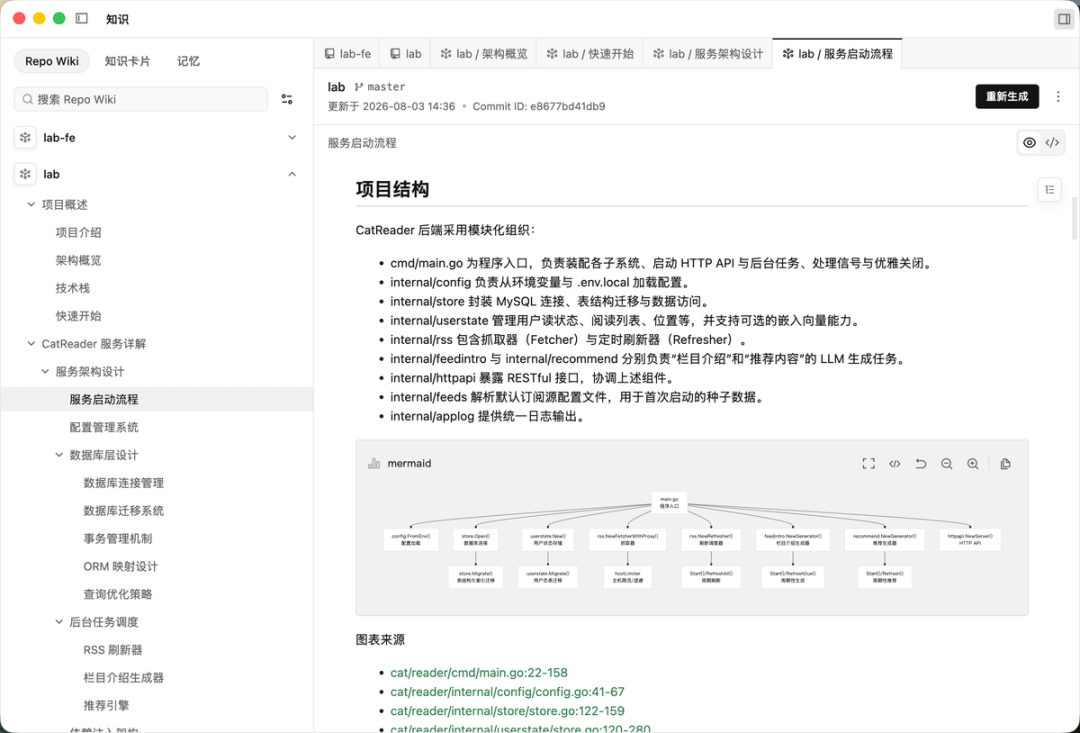
Task: Open cat/reader/cmd/main.go:22-158 link
Action: (479, 672)
